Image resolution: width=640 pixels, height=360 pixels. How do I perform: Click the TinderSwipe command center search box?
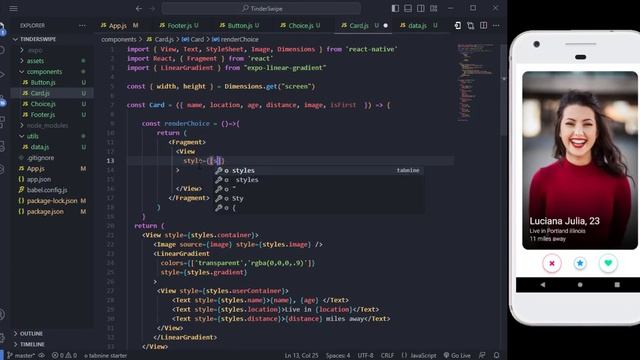tap(261, 8)
